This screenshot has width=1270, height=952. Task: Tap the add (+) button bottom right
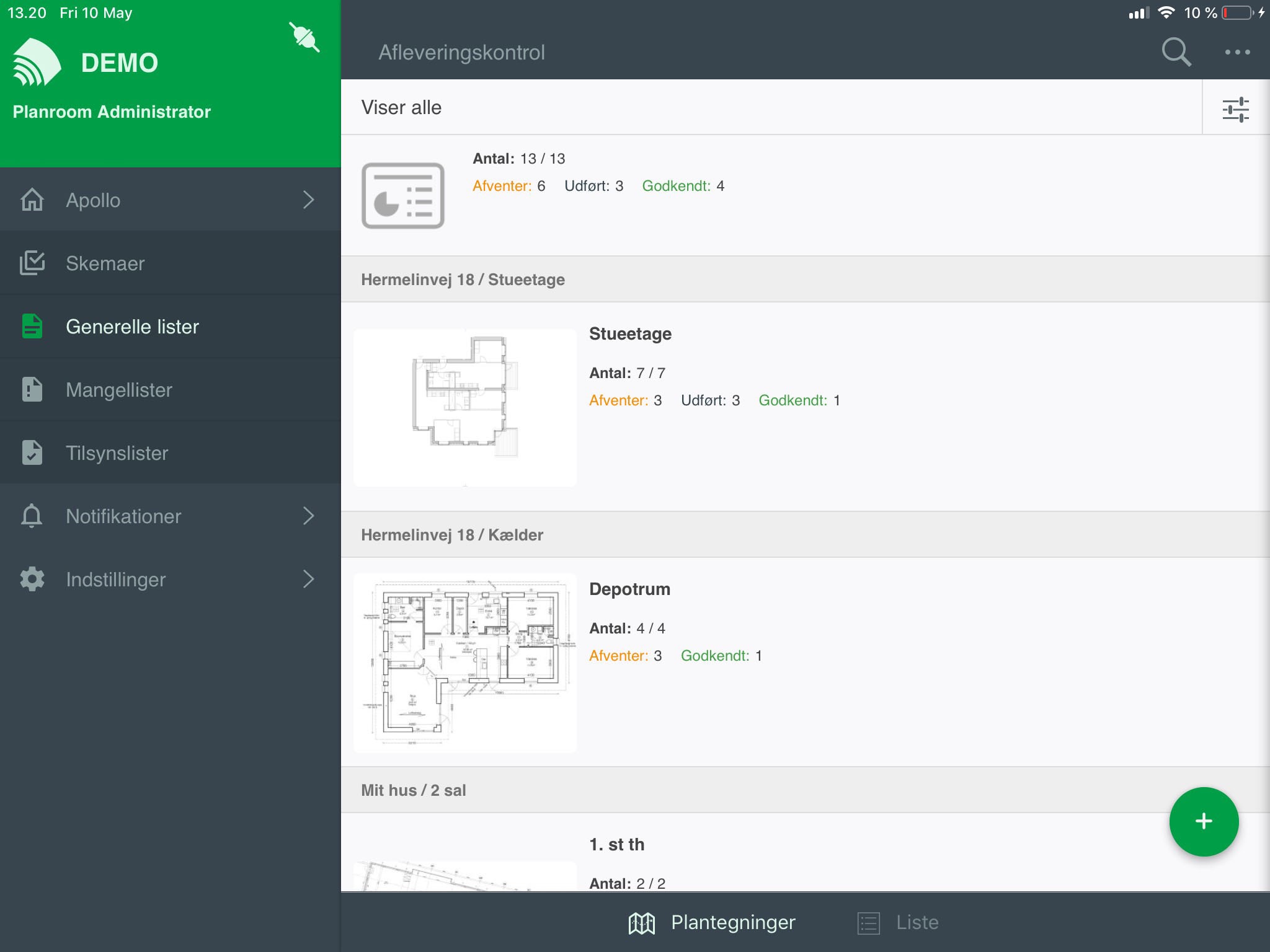pyautogui.click(x=1202, y=821)
